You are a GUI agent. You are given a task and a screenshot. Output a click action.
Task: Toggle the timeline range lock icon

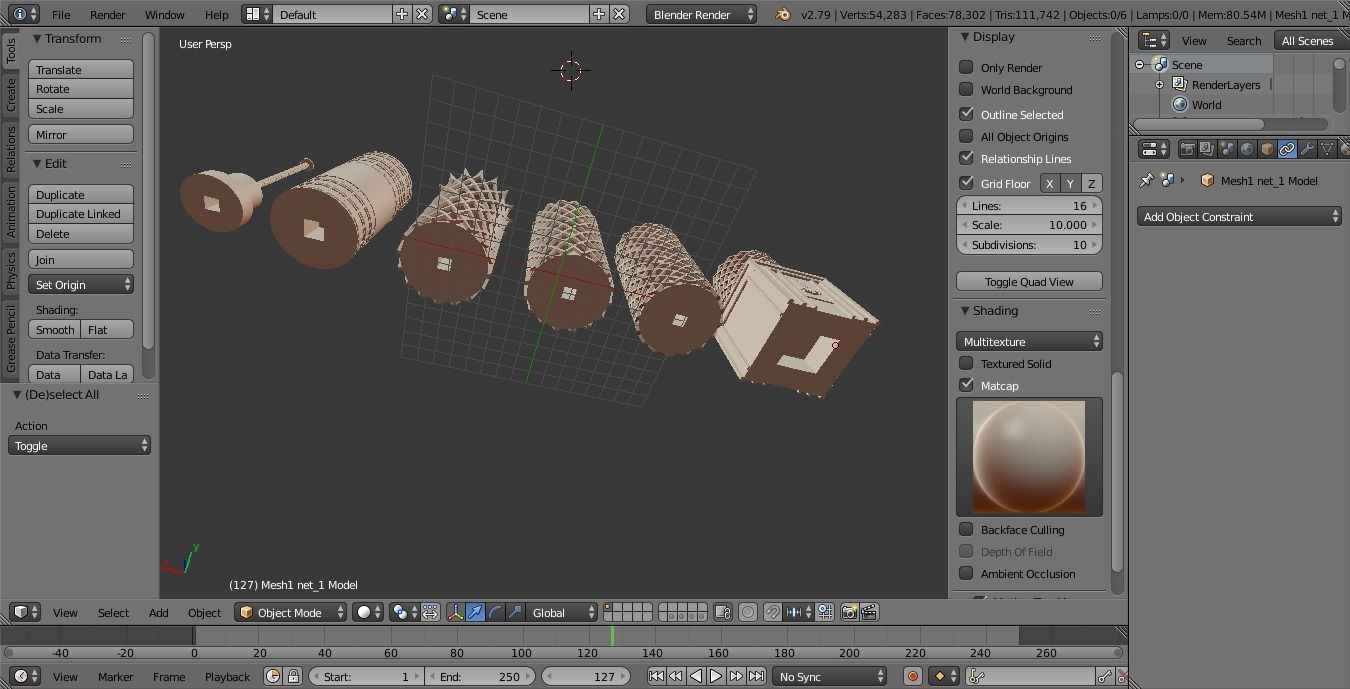tap(293, 677)
